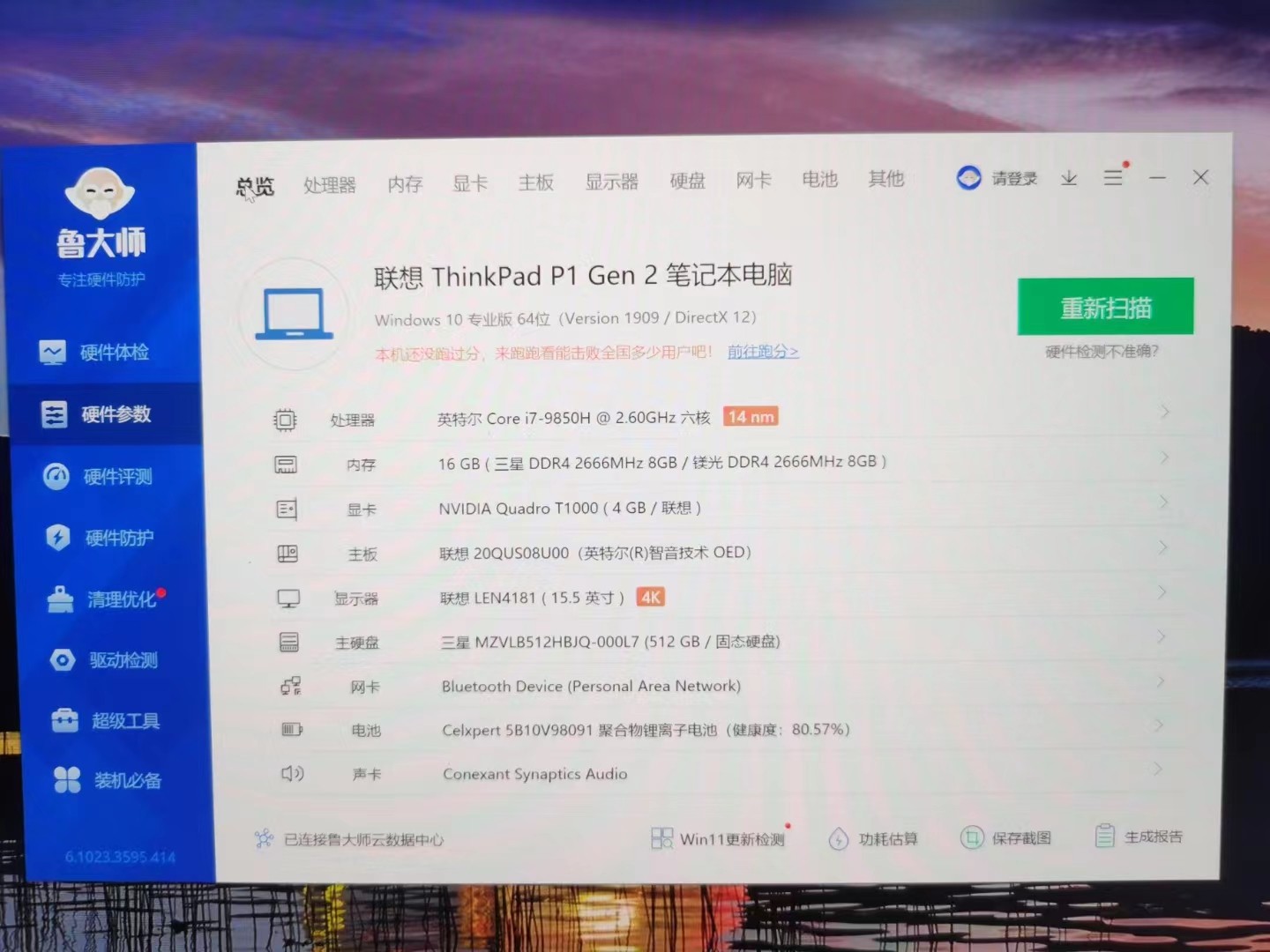Open 装机必备 software page
Image resolution: width=1270 pixels, height=952 pixels.
point(108,780)
